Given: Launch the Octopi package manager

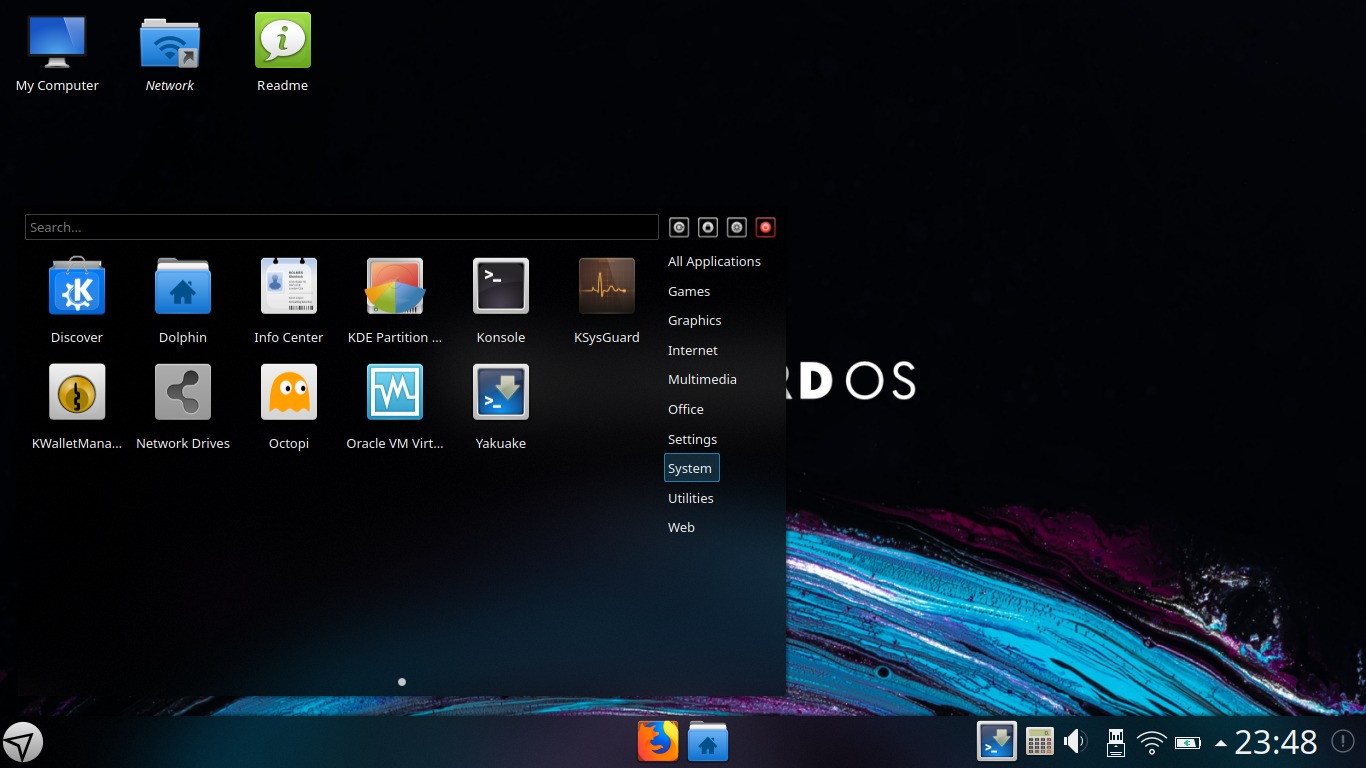Looking at the screenshot, I should [289, 393].
